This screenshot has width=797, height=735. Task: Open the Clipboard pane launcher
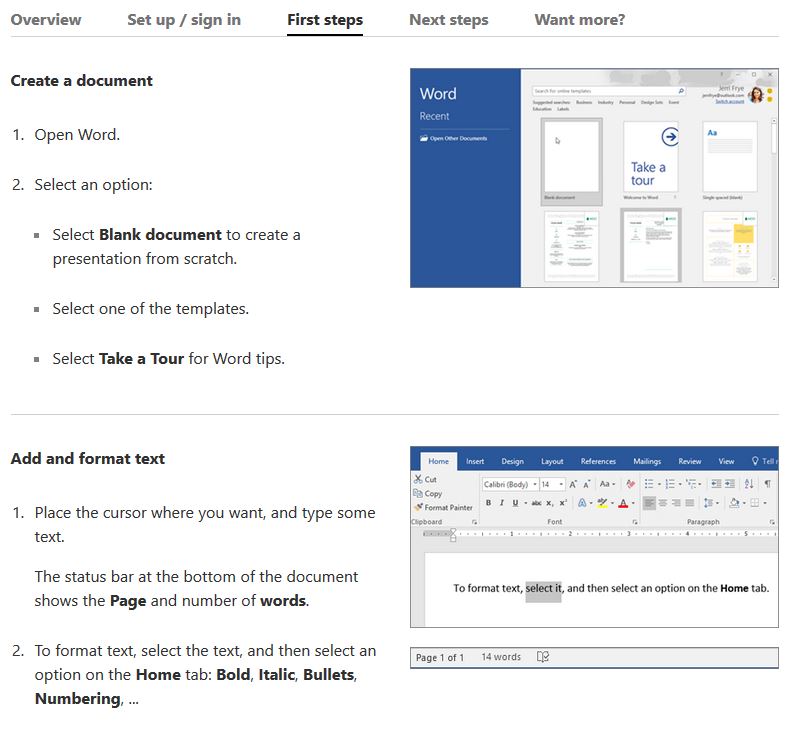[x=474, y=522]
